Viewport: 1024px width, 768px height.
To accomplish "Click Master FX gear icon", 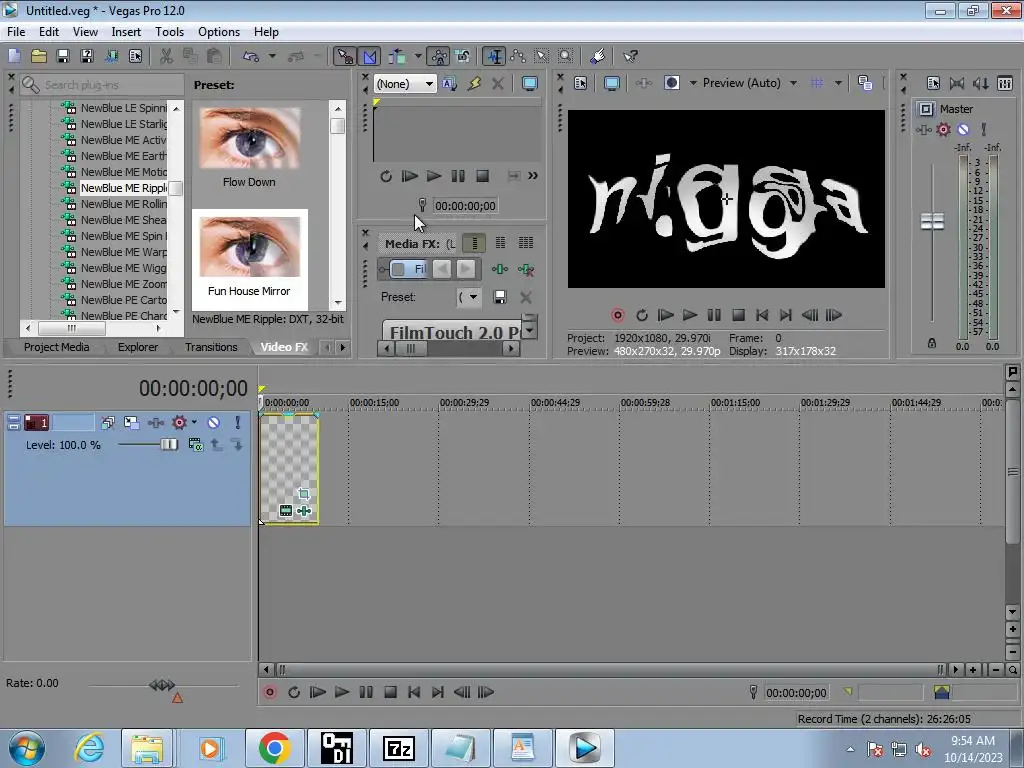I will click(x=943, y=129).
